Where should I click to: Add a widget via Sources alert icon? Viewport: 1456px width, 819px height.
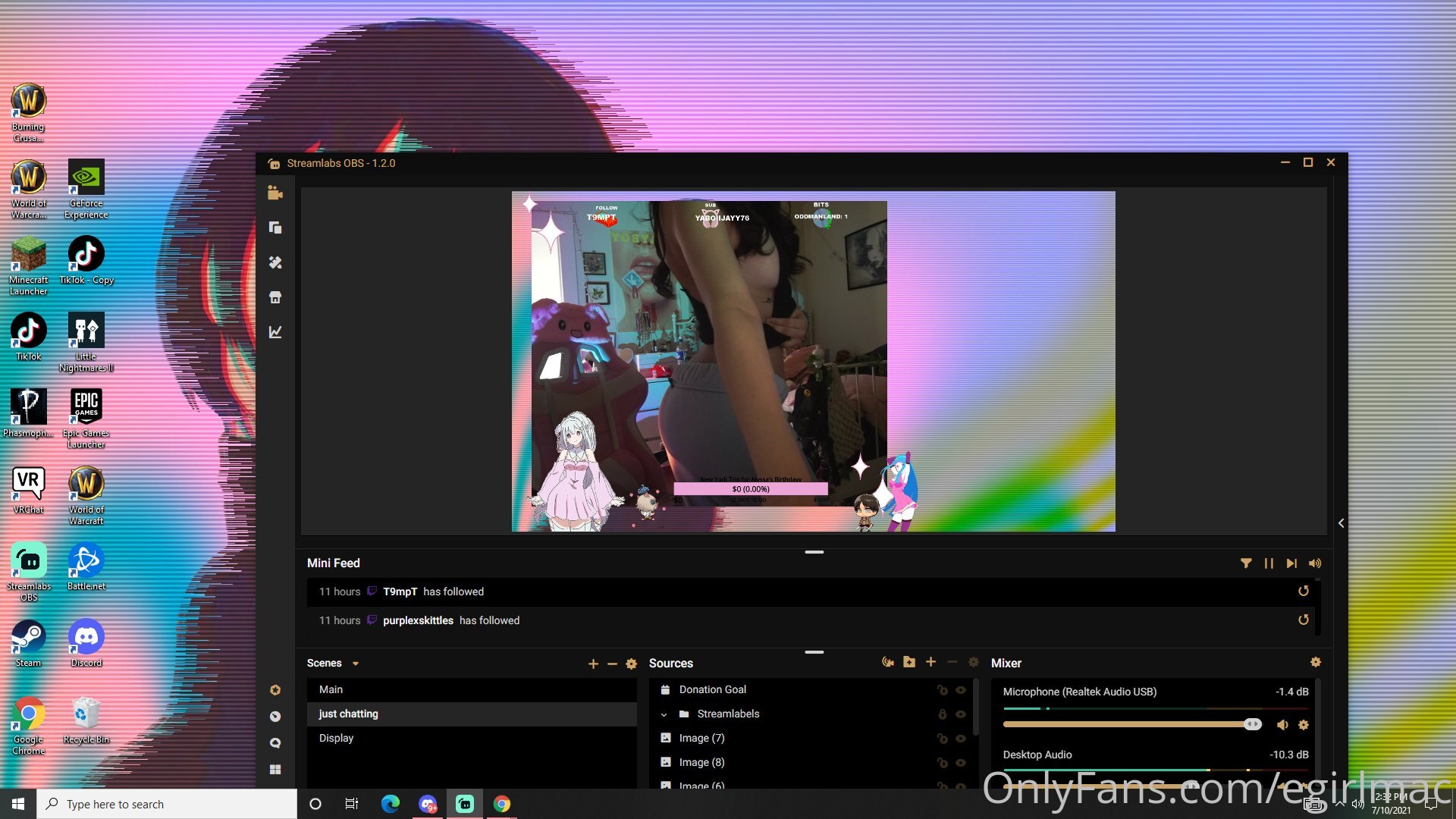click(888, 662)
